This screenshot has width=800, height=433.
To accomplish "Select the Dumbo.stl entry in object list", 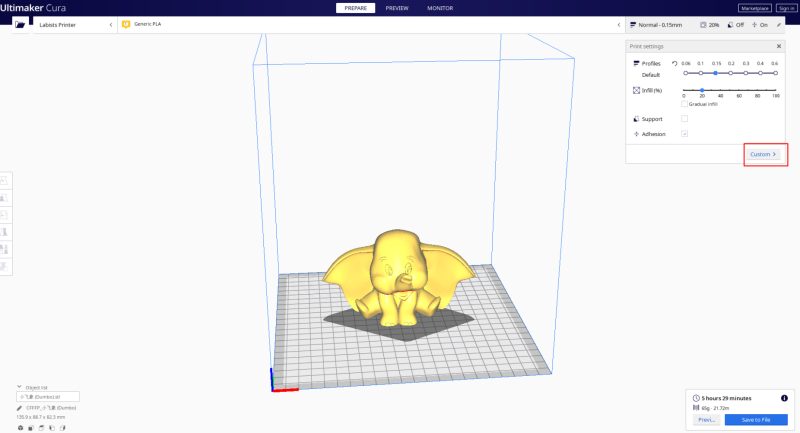I will click(x=48, y=397).
